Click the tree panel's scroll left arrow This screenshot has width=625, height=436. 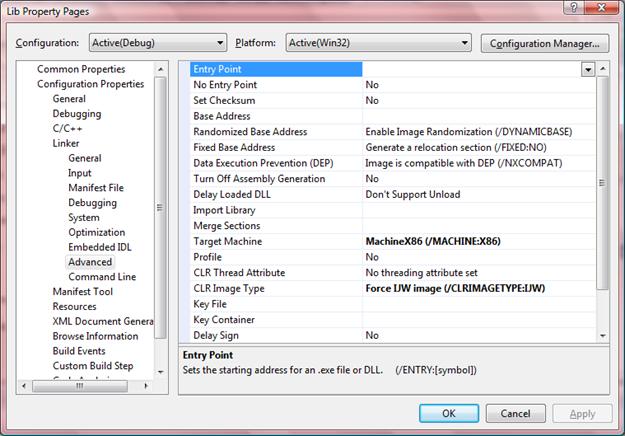(24, 386)
